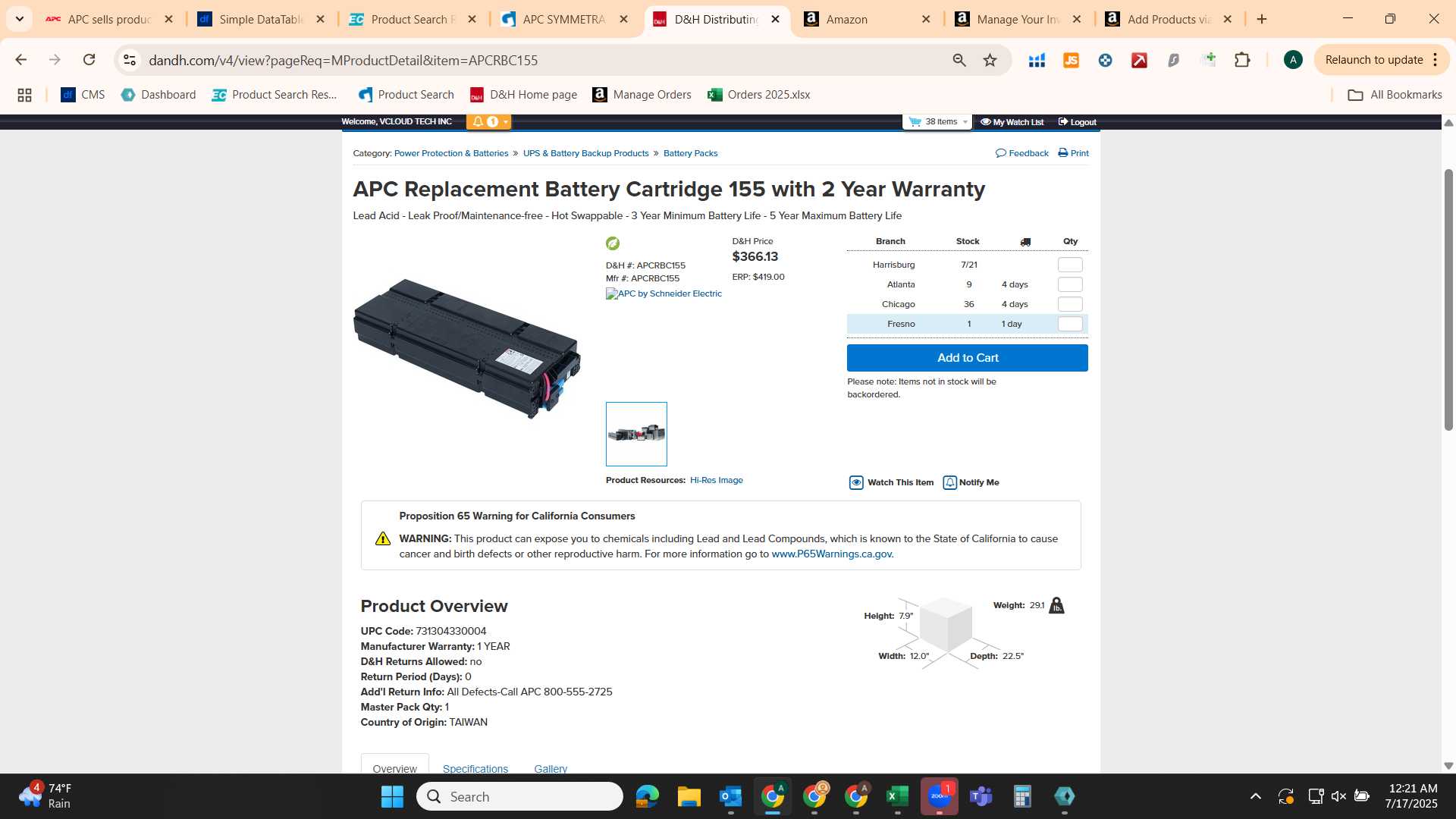The height and width of the screenshot is (819, 1456).
Task: Open the Windows Start menu
Action: tap(392, 796)
